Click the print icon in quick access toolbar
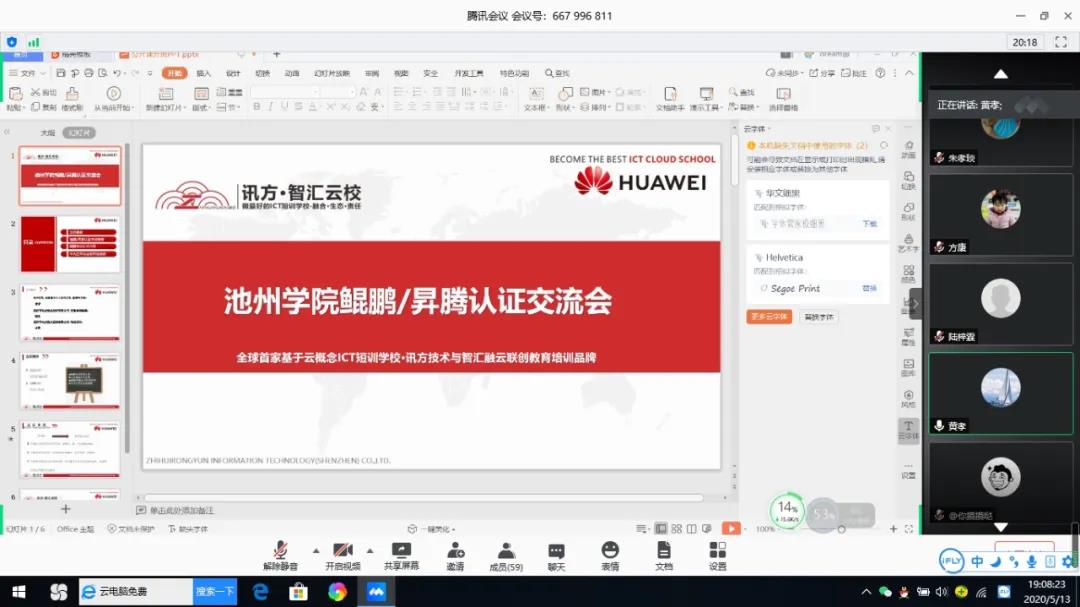 pos(89,73)
